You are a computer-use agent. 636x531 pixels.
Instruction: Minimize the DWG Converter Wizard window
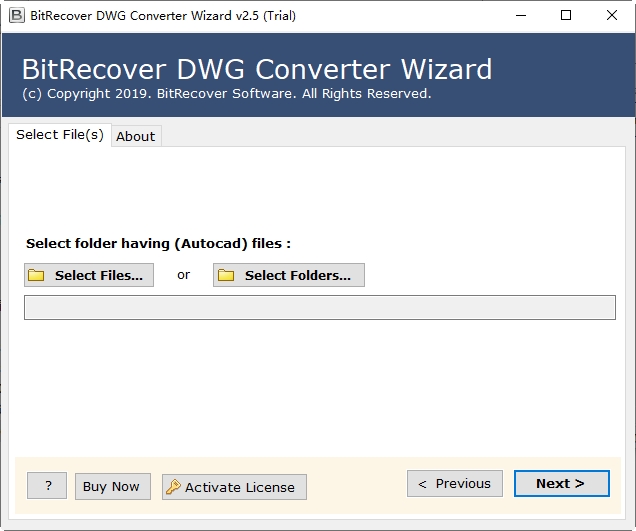click(521, 15)
